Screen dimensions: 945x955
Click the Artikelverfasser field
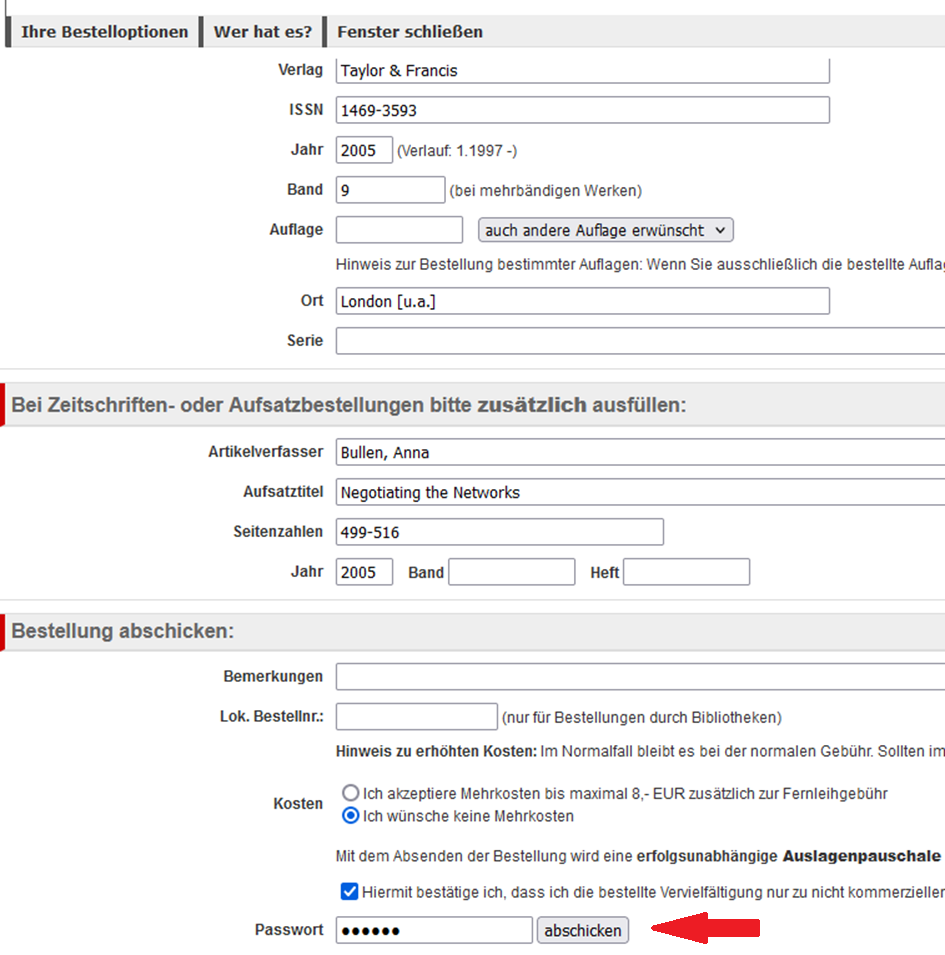coord(640,452)
